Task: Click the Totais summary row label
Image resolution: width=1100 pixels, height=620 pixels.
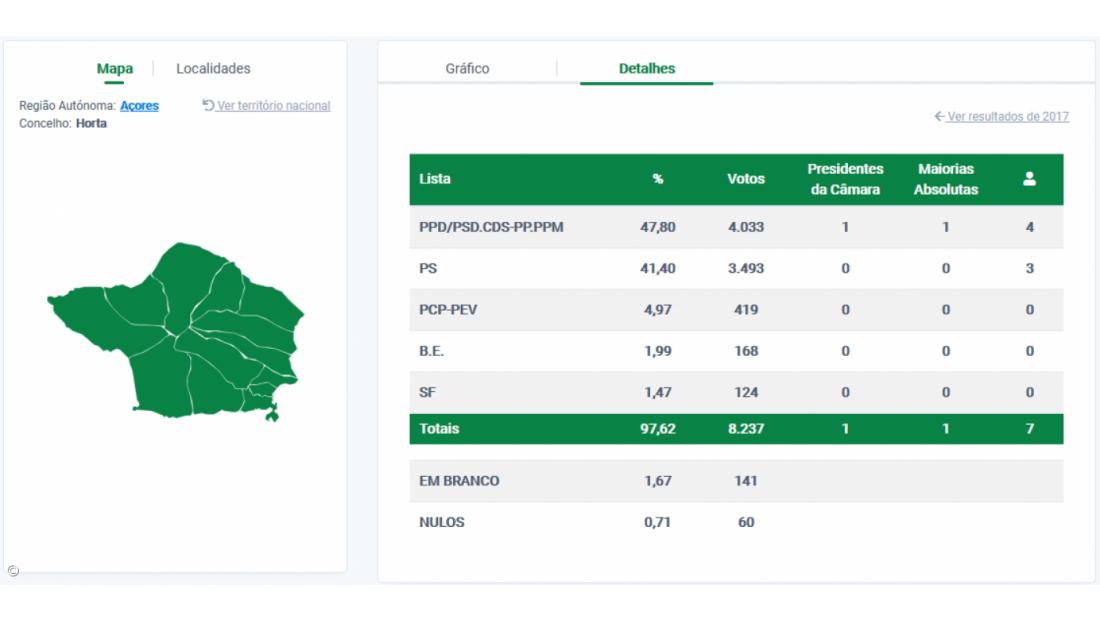Action: (x=439, y=429)
